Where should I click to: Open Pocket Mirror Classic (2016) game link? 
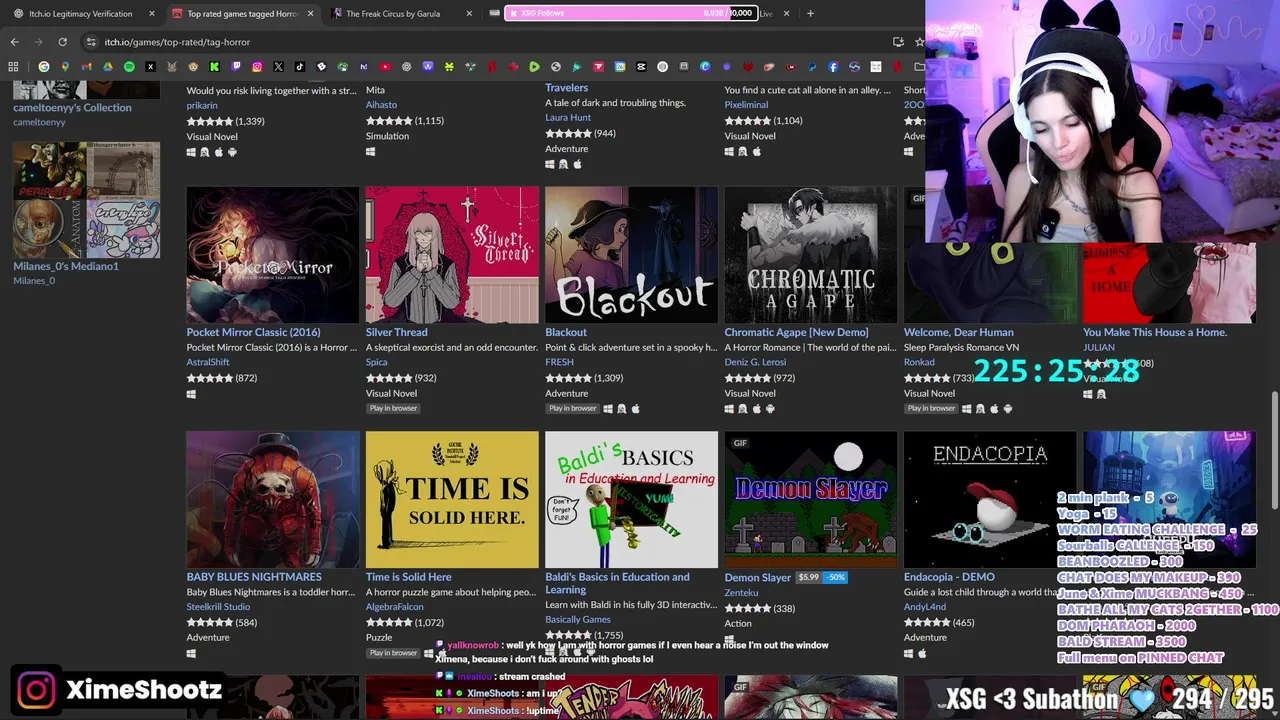tap(253, 332)
